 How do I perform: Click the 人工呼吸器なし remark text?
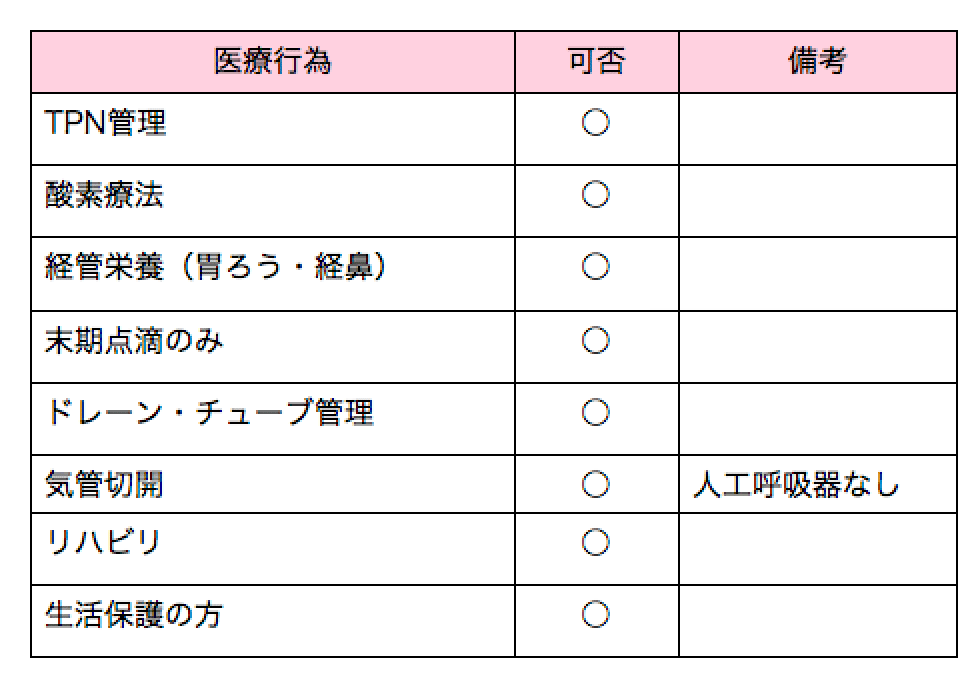(796, 484)
